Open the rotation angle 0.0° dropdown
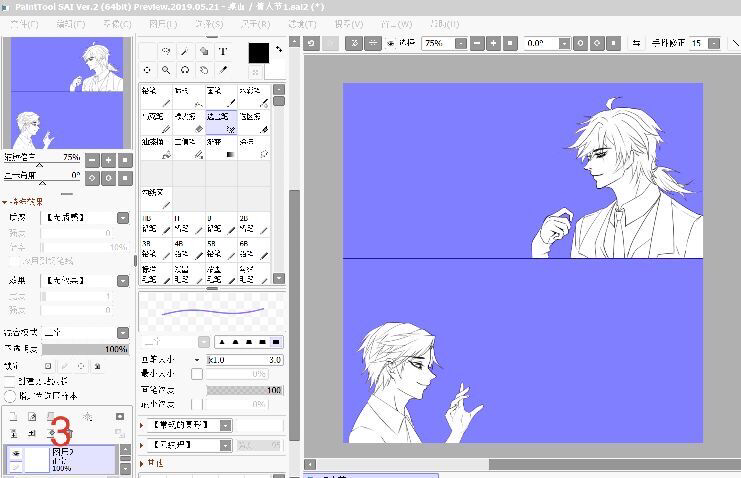The image size is (741, 478). (564, 44)
